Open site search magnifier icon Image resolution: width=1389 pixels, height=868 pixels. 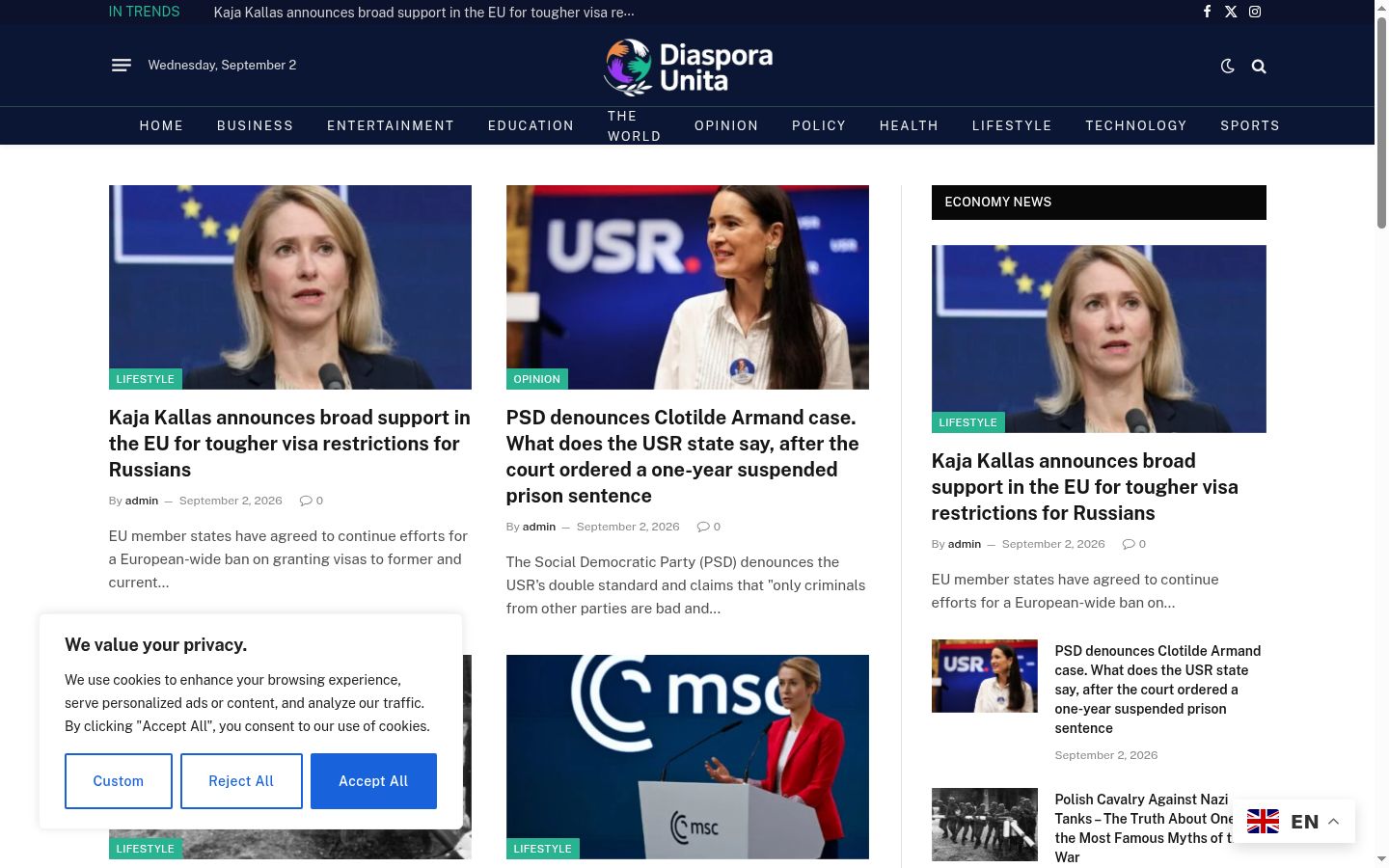(x=1259, y=67)
